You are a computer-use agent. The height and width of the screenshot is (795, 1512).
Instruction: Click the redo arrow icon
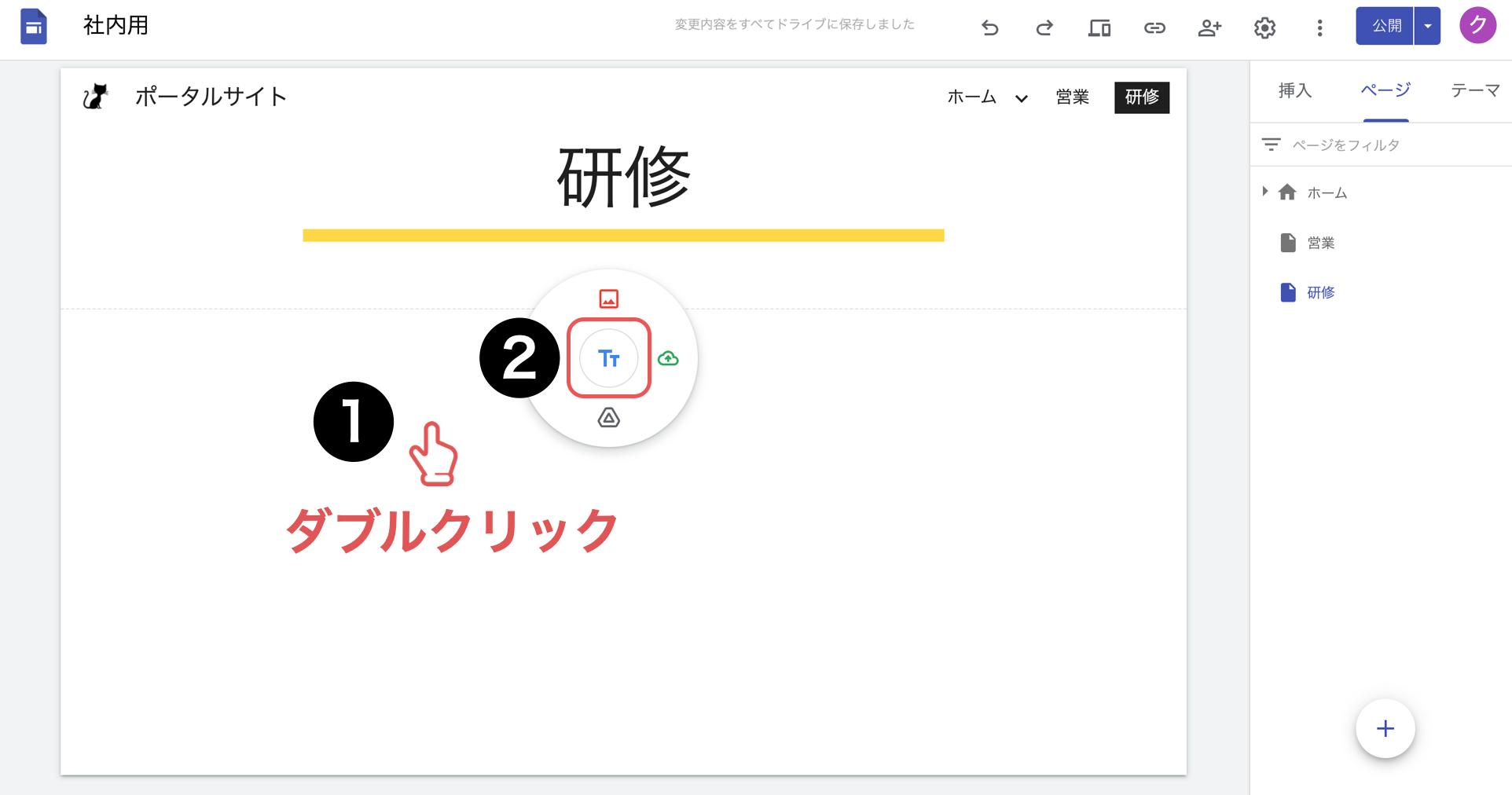(x=1044, y=28)
